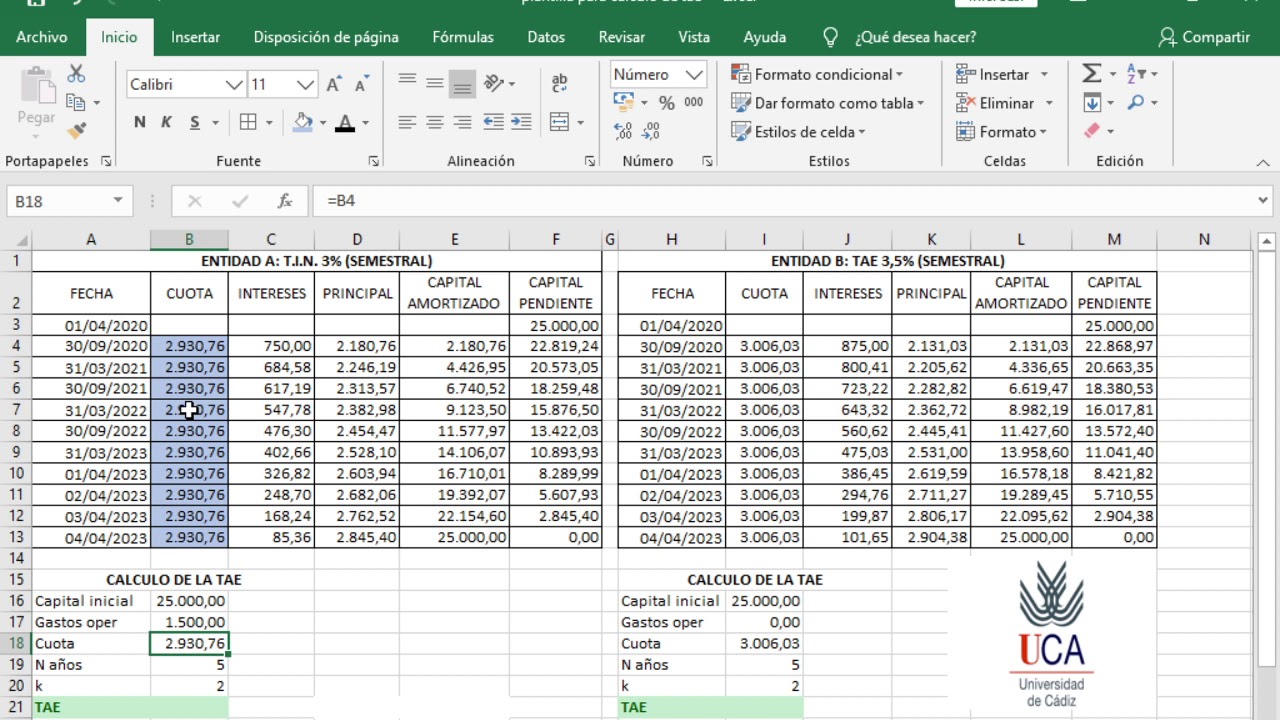Click the Cut scissors icon
Image resolution: width=1280 pixels, height=720 pixels.
(x=77, y=74)
